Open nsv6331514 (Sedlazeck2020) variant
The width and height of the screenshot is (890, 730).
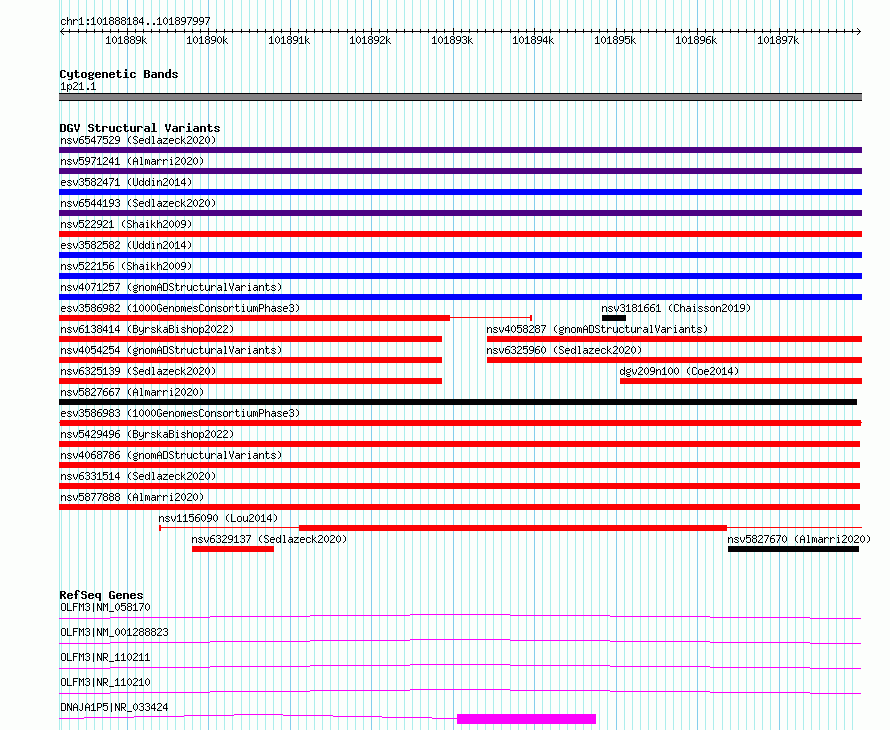[138, 476]
